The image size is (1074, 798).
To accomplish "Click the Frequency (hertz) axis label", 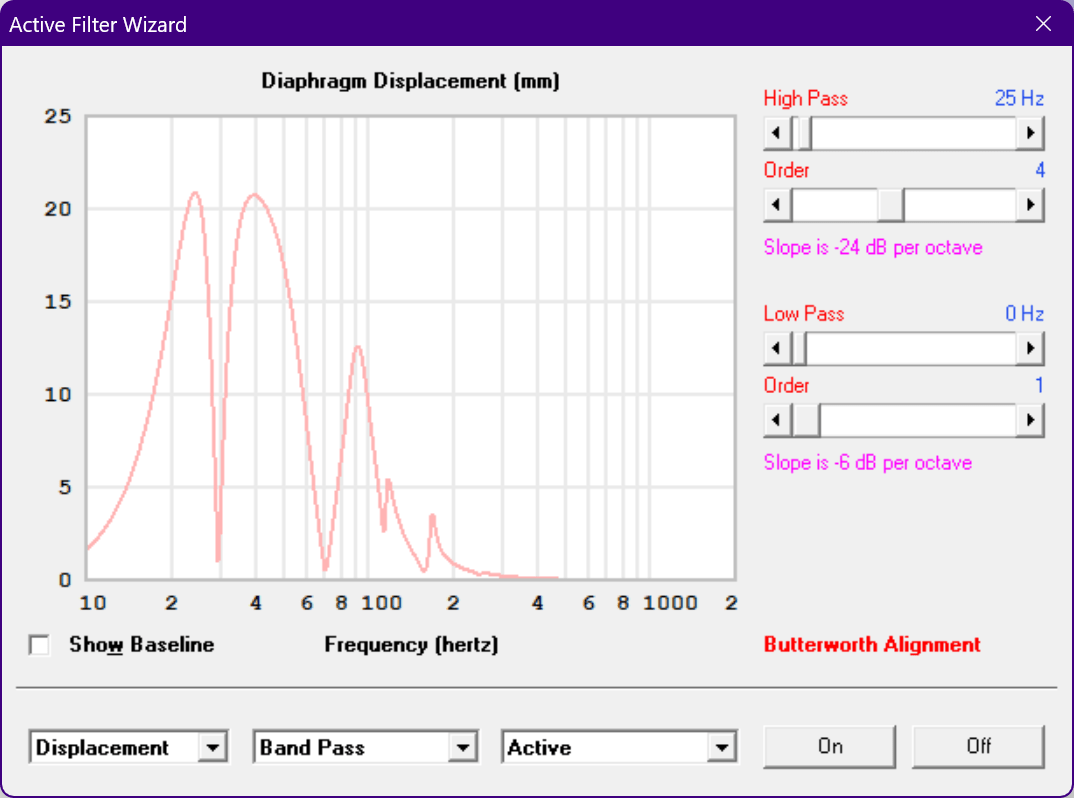I will [x=411, y=645].
